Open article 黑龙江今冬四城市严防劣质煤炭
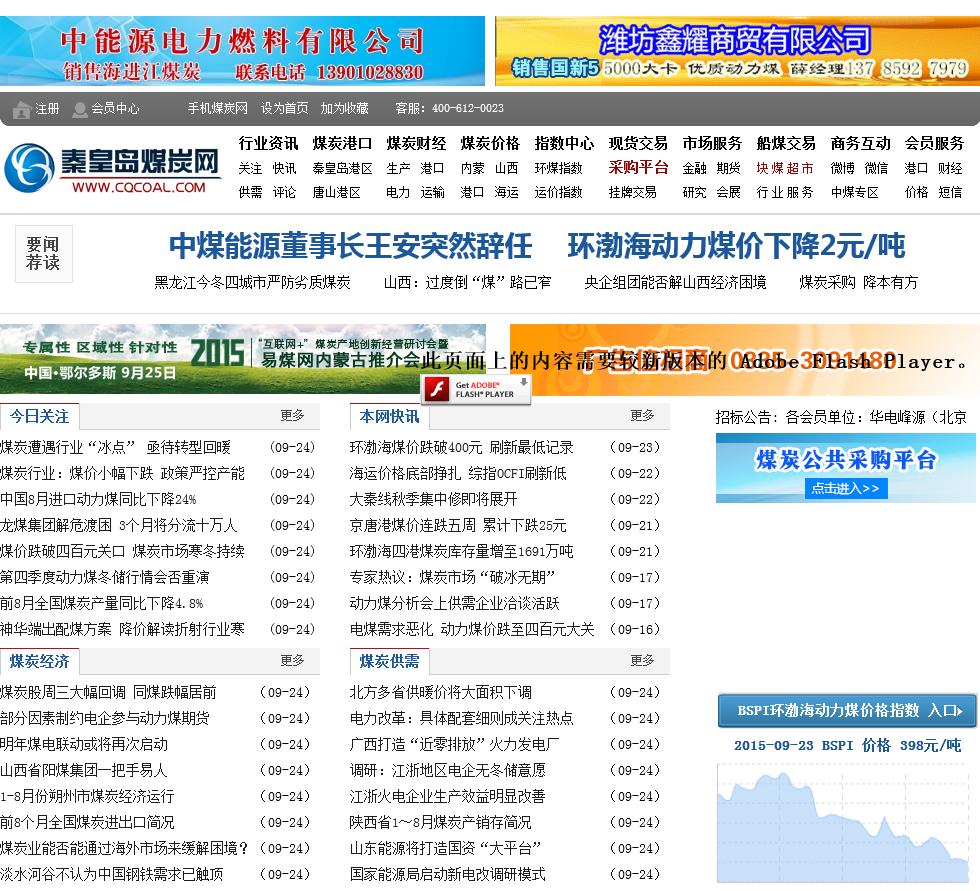This screenshot has height=891, width=980. (252, 282)
